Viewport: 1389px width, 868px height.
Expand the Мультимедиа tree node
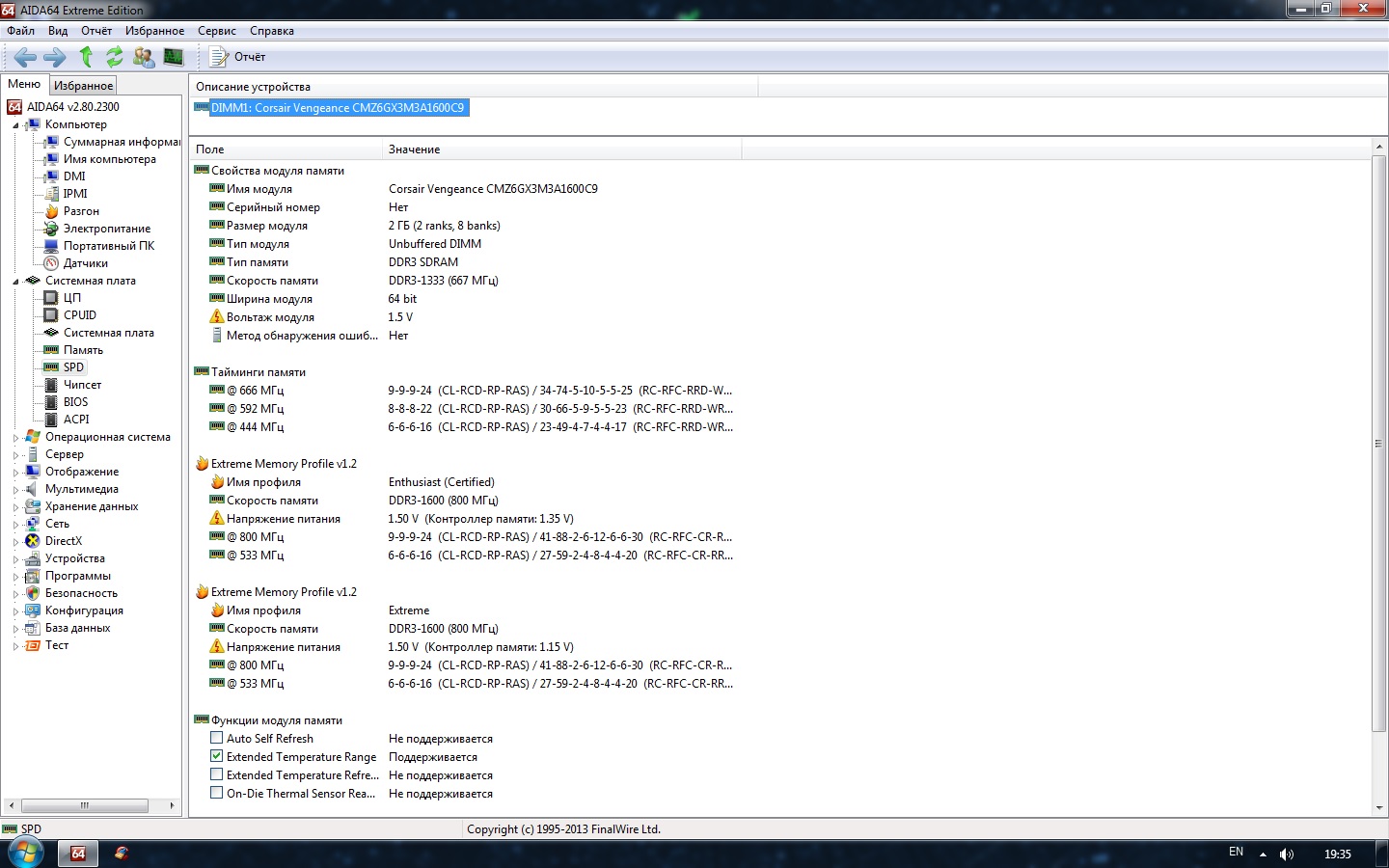15,490
